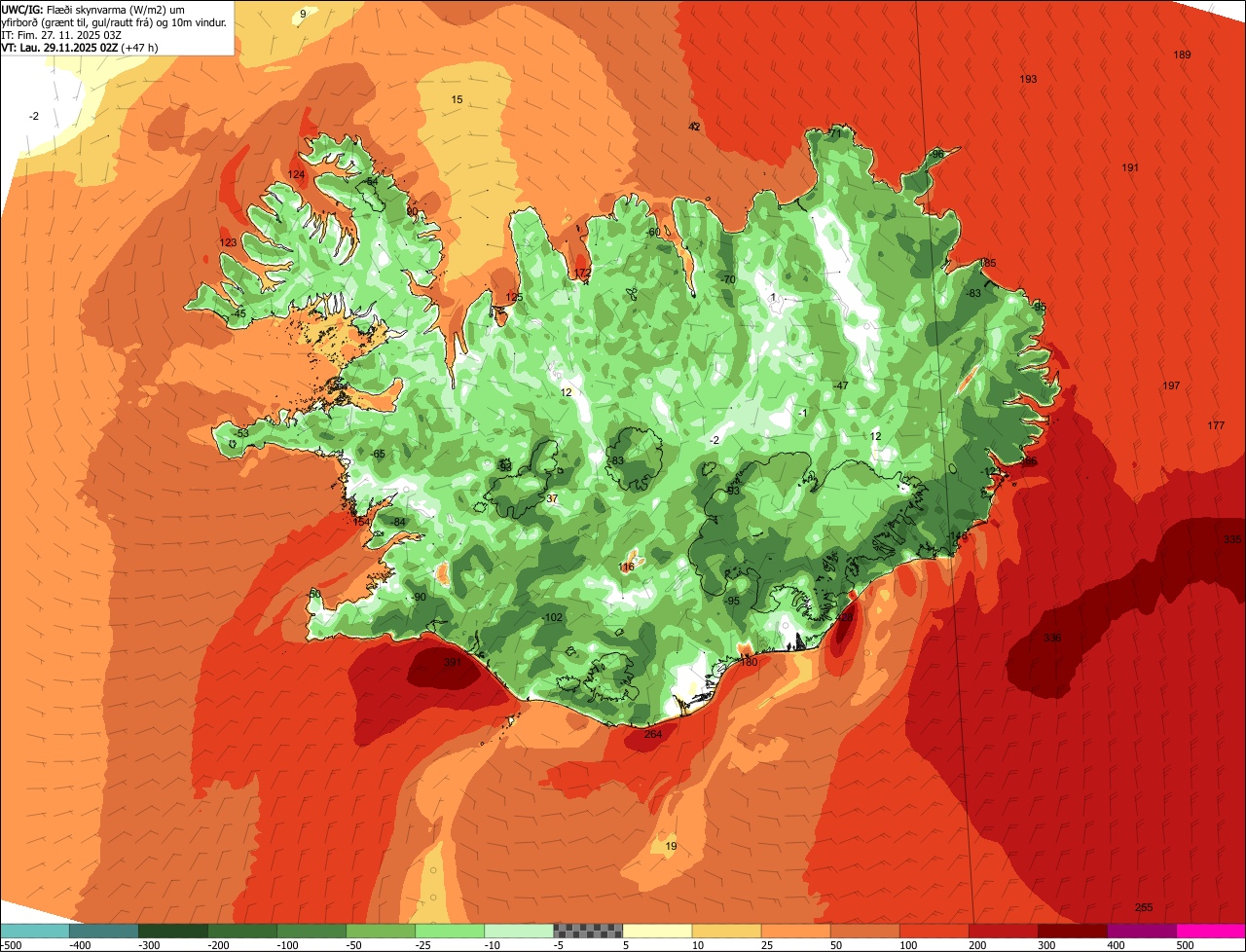Click the 'VT: Lau. 29.11.2025 02Z (+47 h)' line
This screenshot has width=1246, height=952.
click(x=80, y=47)
